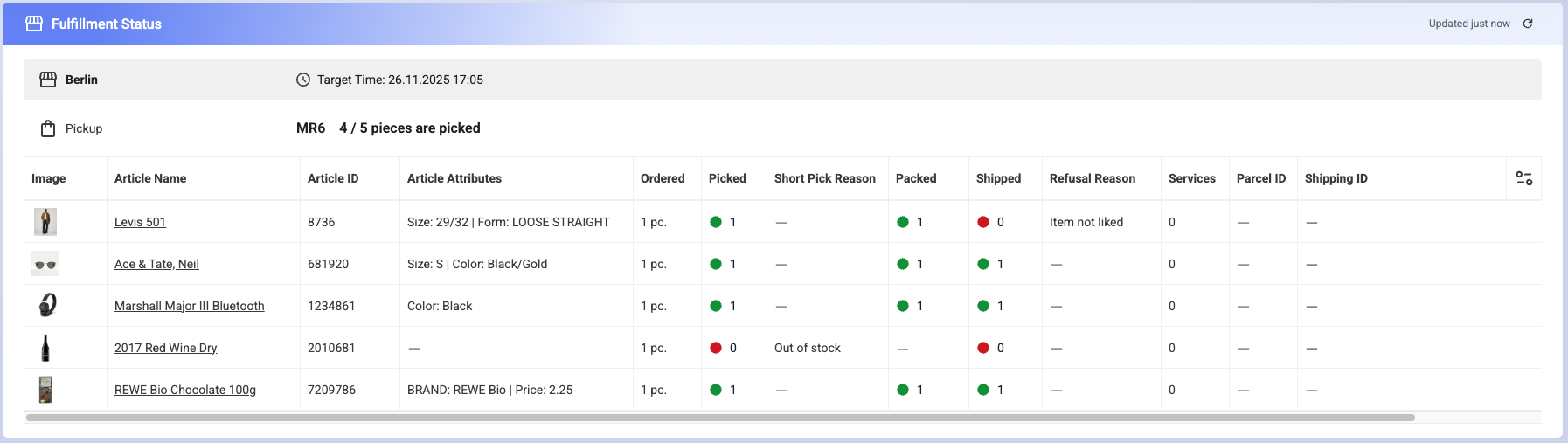Click the shopping bag icon beside Pickup
This screenshot has width=1568, height=443.
(x=48, y=128)
